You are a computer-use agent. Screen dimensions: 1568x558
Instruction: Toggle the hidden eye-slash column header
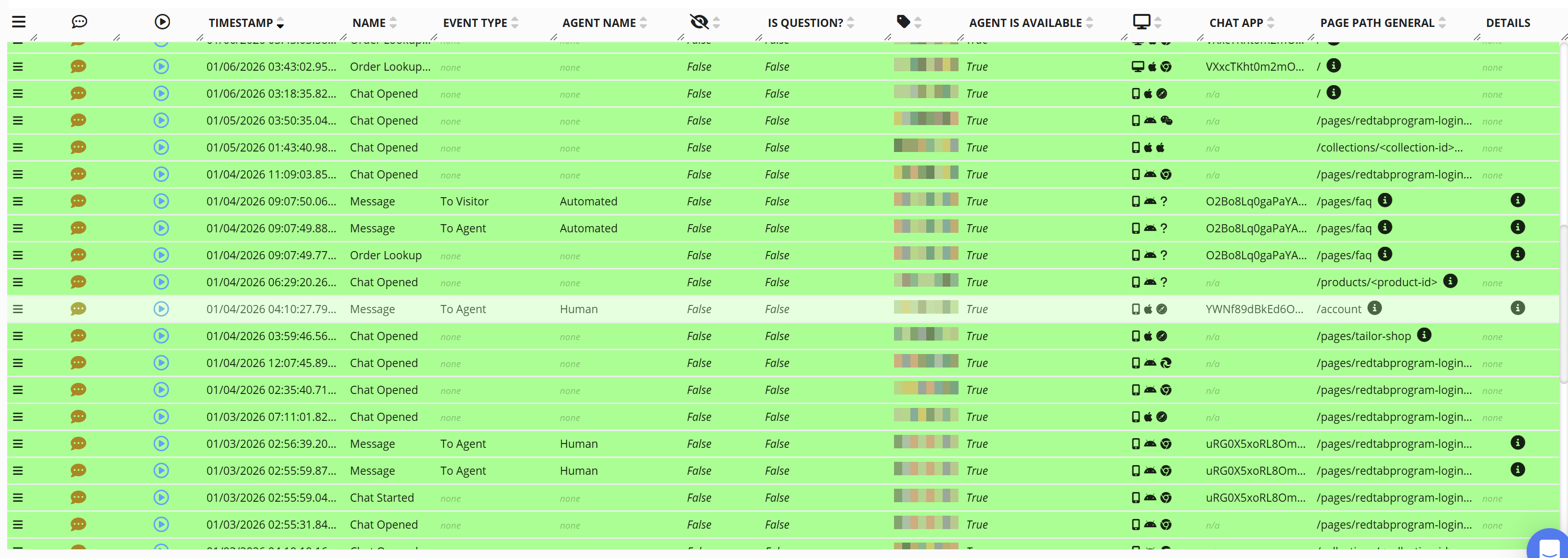(x=700, y=22)
